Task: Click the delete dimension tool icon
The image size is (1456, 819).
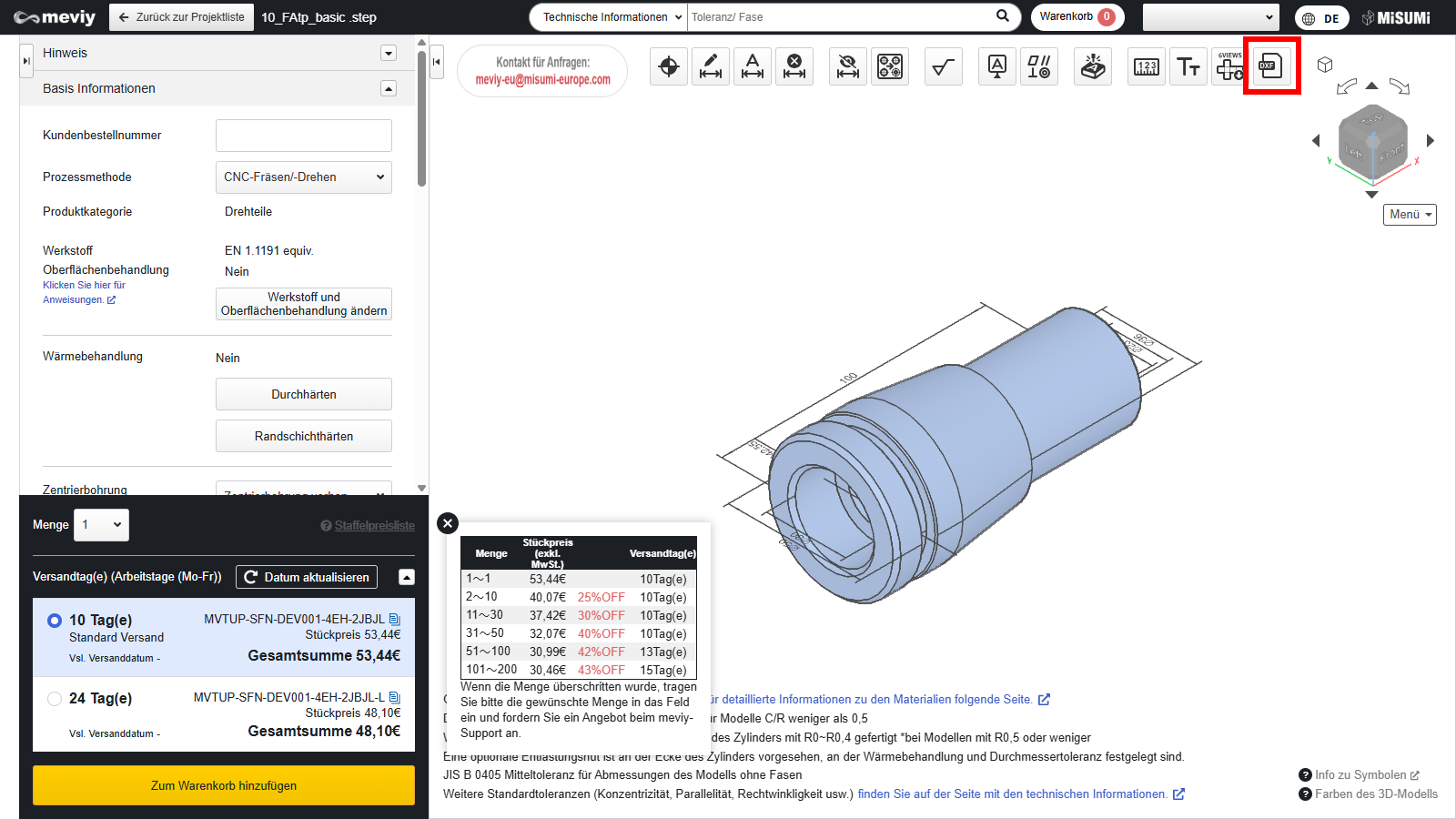Action: point(794,66)
